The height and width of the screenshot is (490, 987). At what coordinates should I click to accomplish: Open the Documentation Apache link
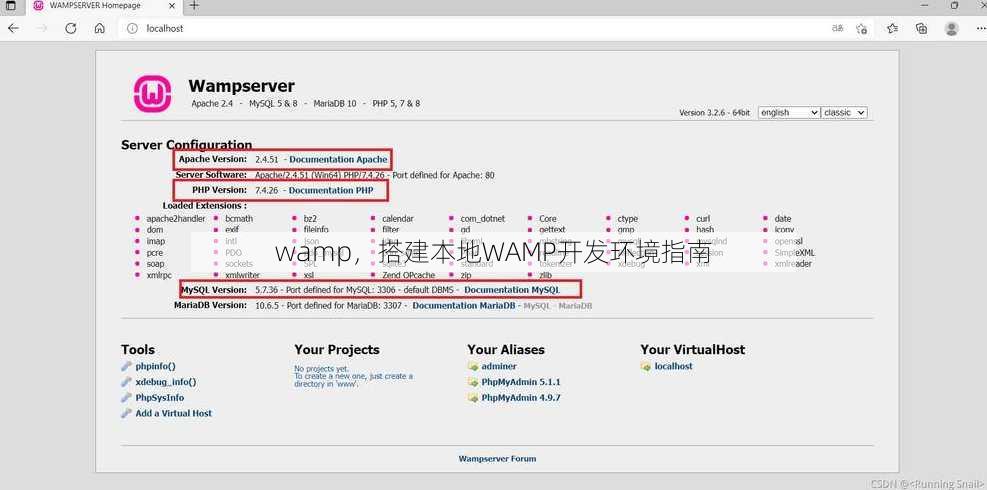[338, 159]
